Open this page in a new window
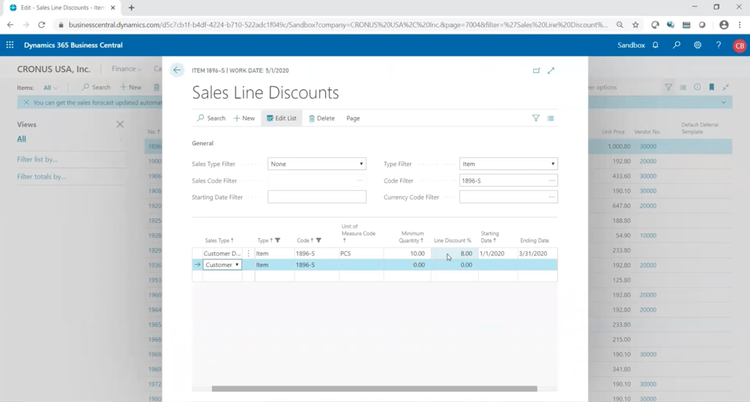The width and height of the screenshot is (750, 402). click(536, 70)
